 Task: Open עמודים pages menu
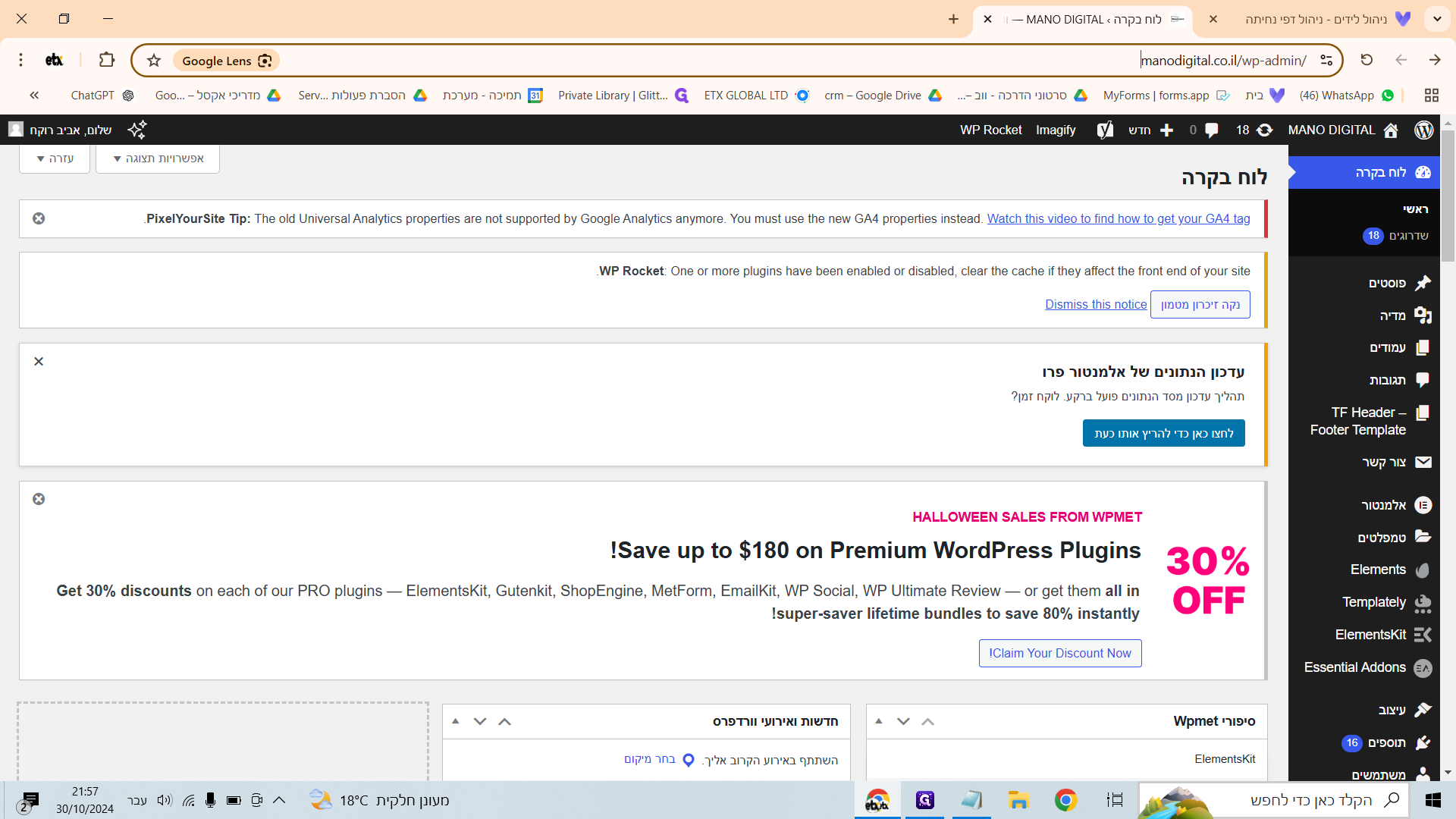pos(1363,347)
